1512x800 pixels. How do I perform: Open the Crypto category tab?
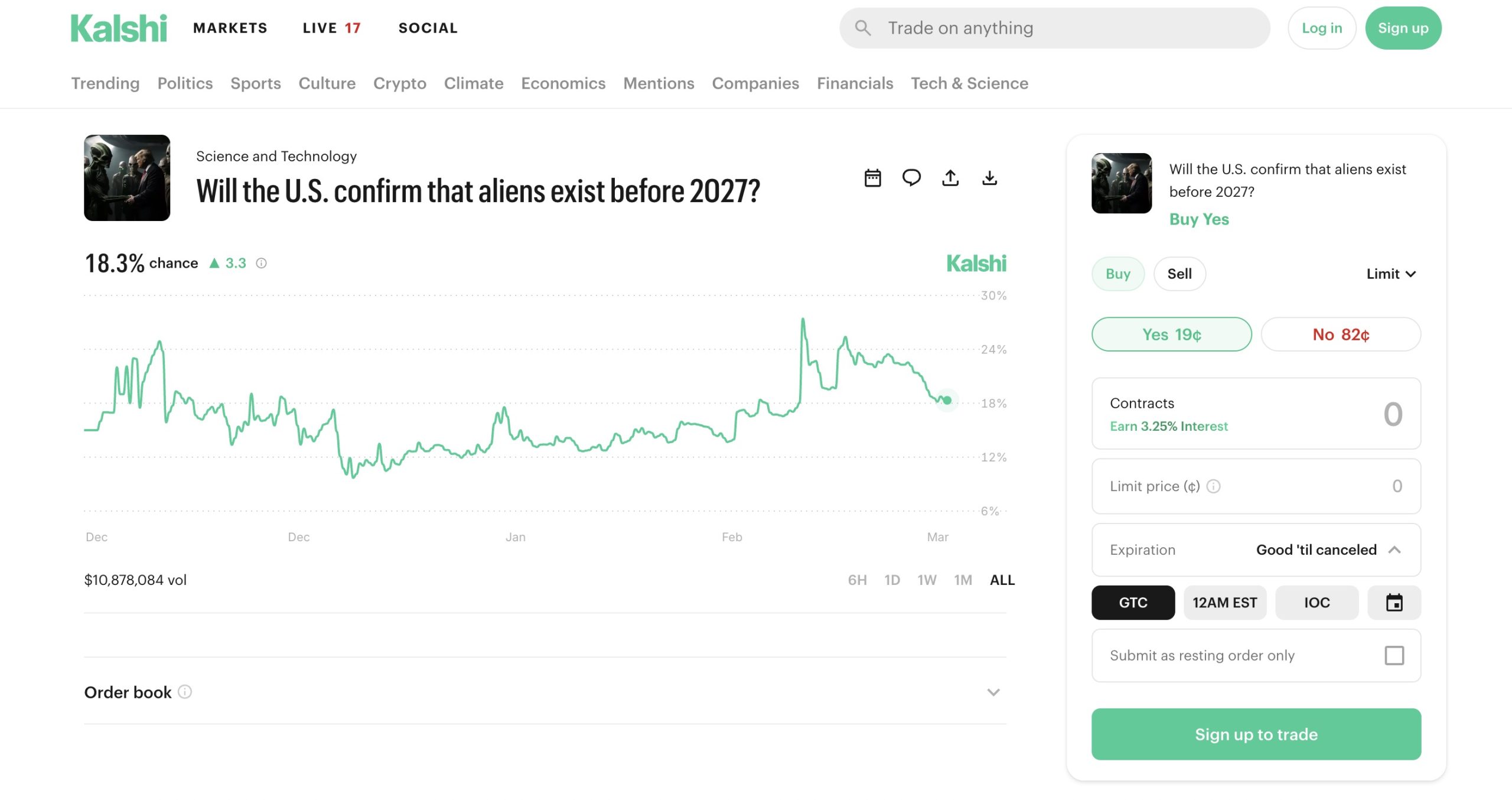(x=399, y=83)
